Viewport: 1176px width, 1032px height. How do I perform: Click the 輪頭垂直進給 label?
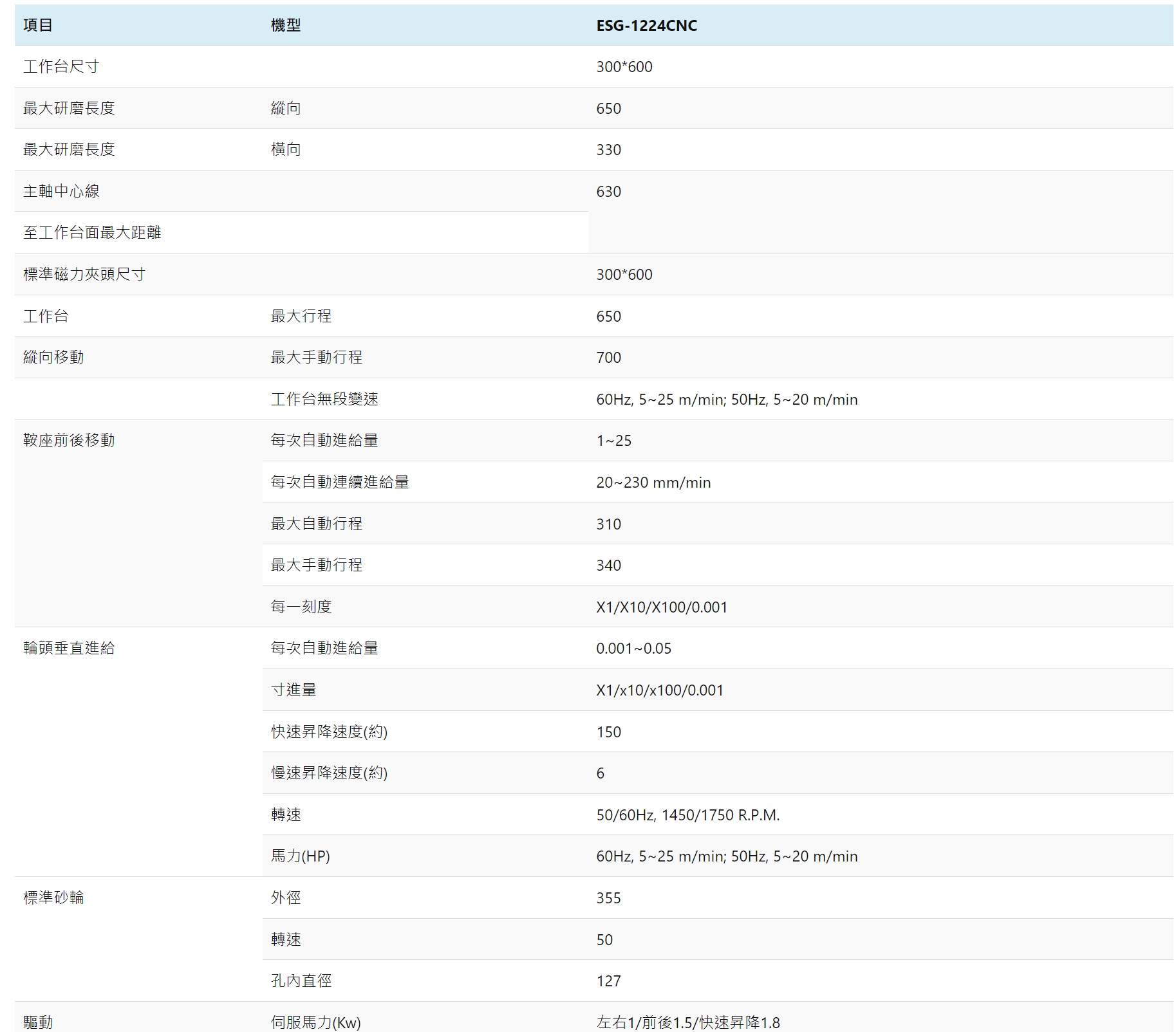tap(69, 649)
